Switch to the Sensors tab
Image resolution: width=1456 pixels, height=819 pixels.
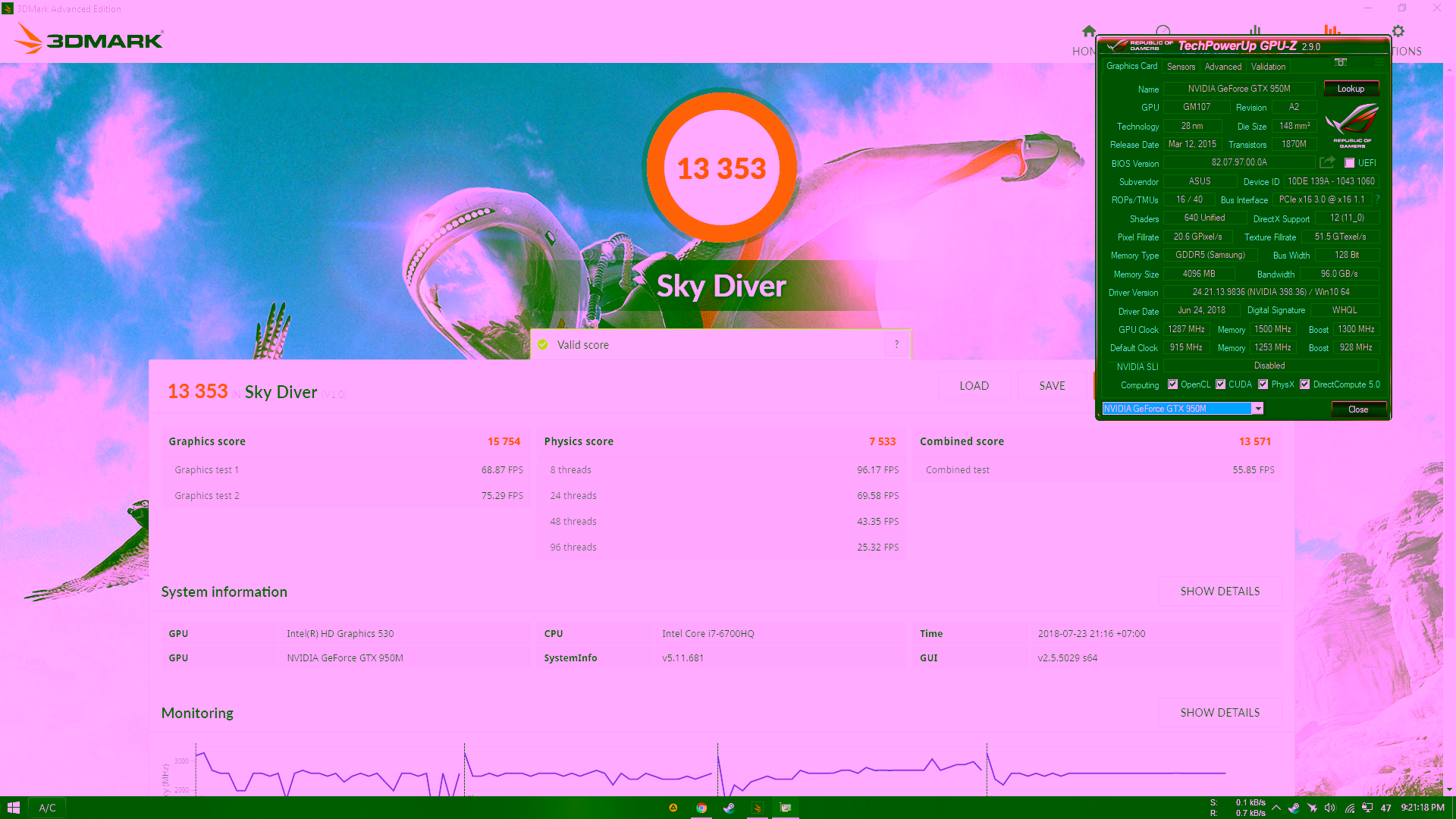point(1181,67)
